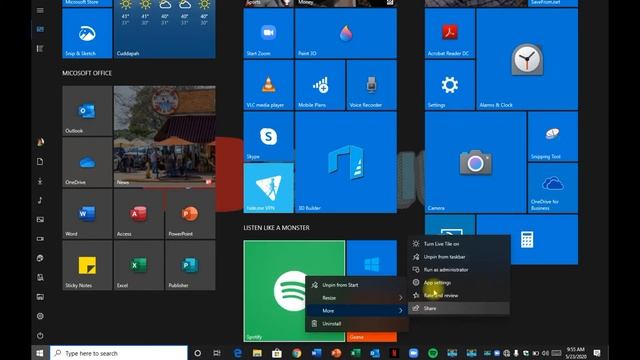Open Microsoft Edge from taskbar

(x=238, y=353)
